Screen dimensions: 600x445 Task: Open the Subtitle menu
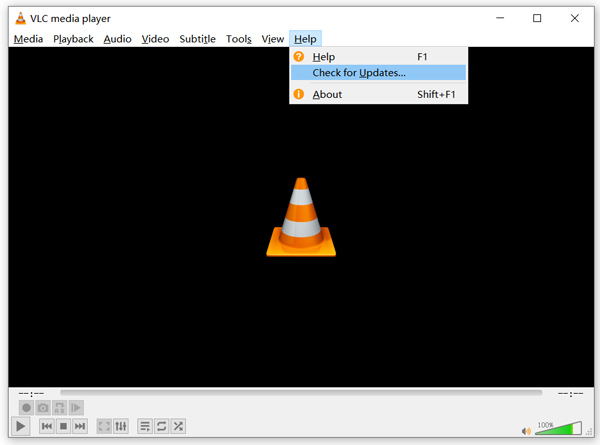click(197, 39)
